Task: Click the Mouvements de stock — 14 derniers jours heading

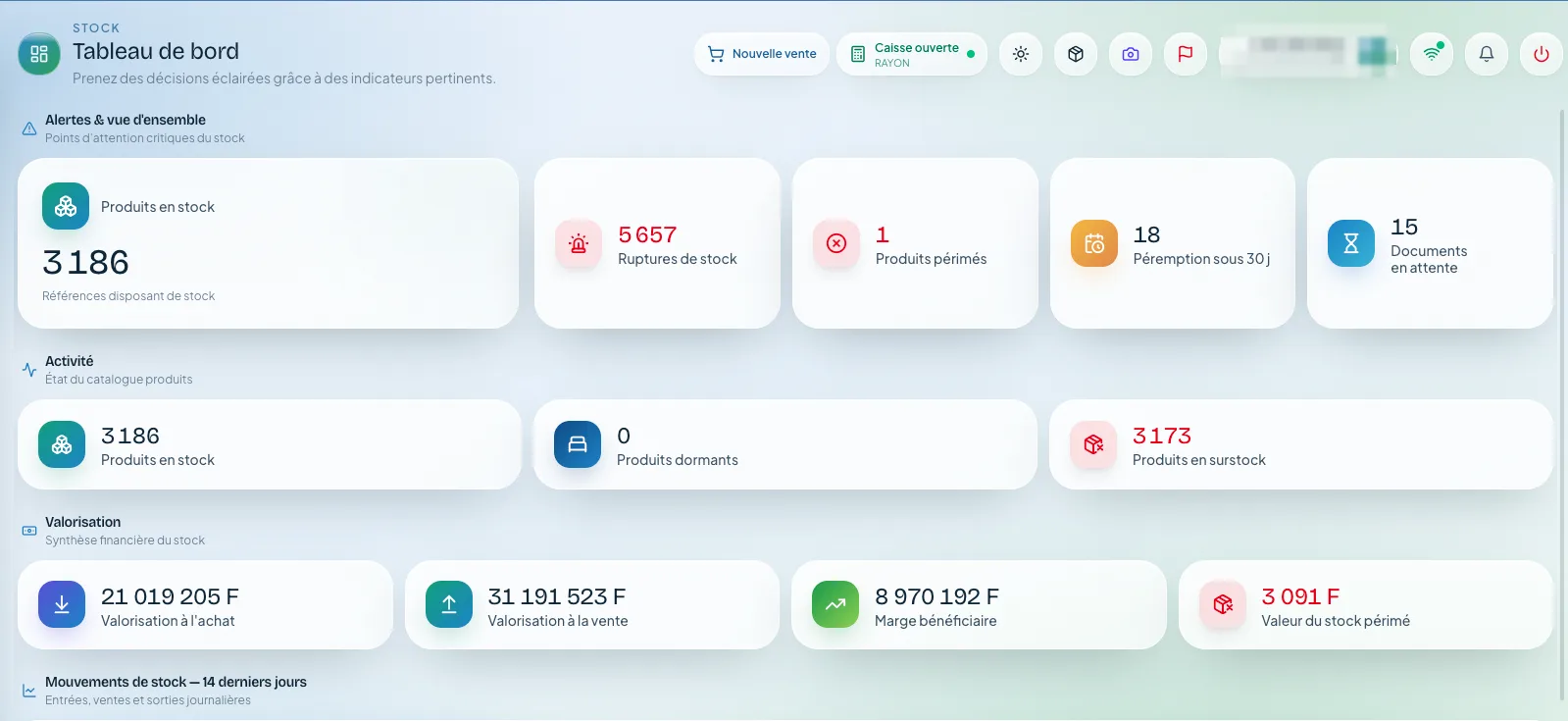Action: [x=176, y=682]
